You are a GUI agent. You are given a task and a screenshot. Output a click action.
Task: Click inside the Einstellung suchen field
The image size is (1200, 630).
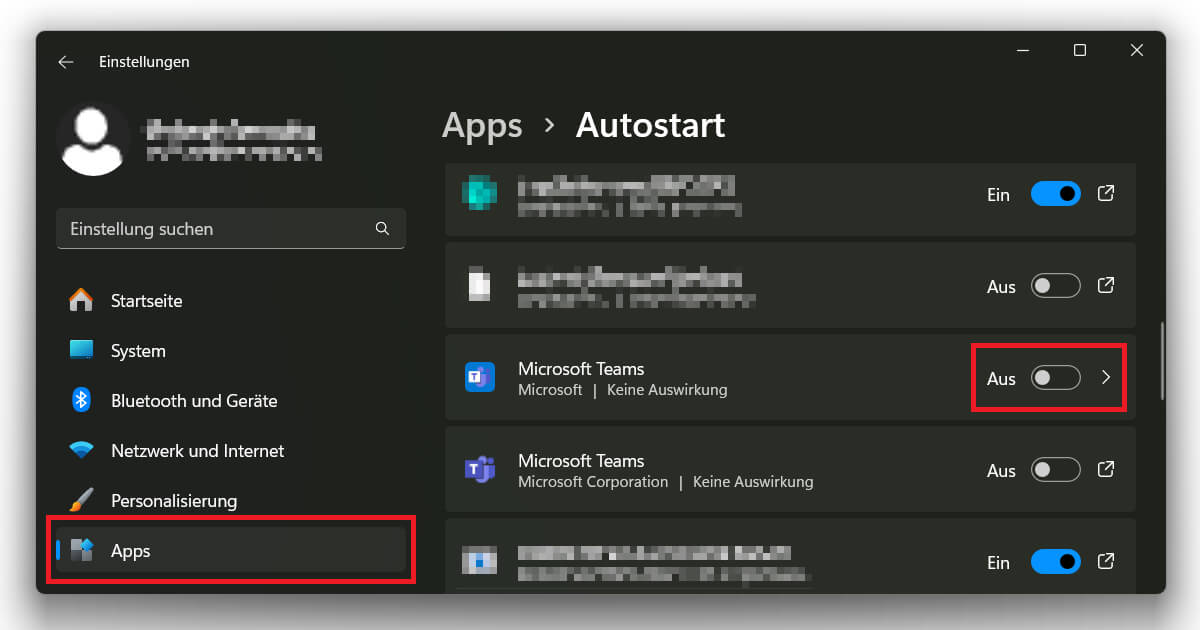point(200,228)
